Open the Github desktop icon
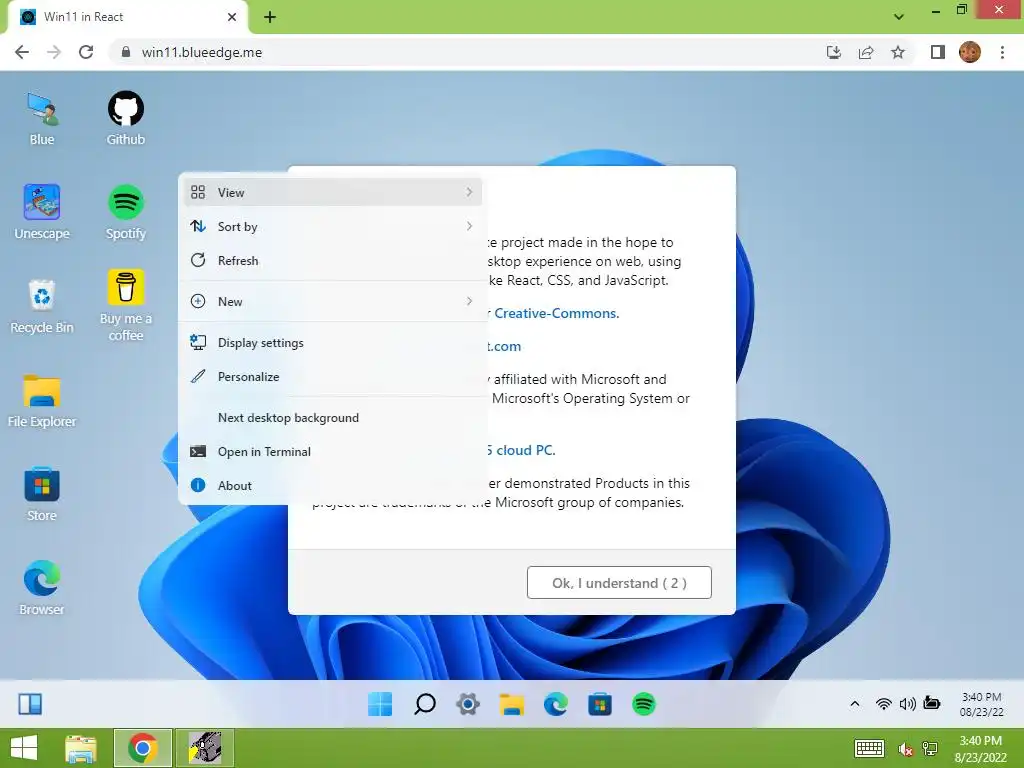 click(125, 118)
